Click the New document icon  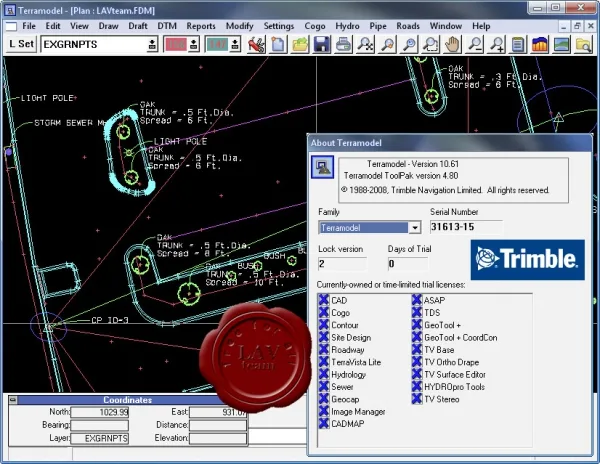(x=278, y=44)
